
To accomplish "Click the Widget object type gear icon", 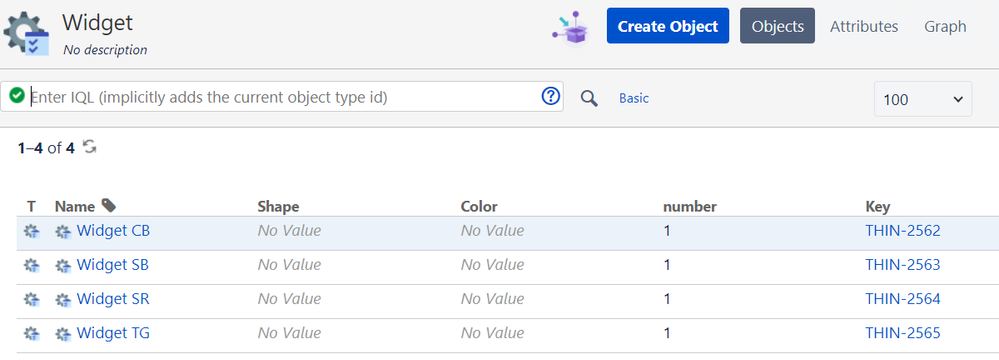I will [x=26, y=33].
